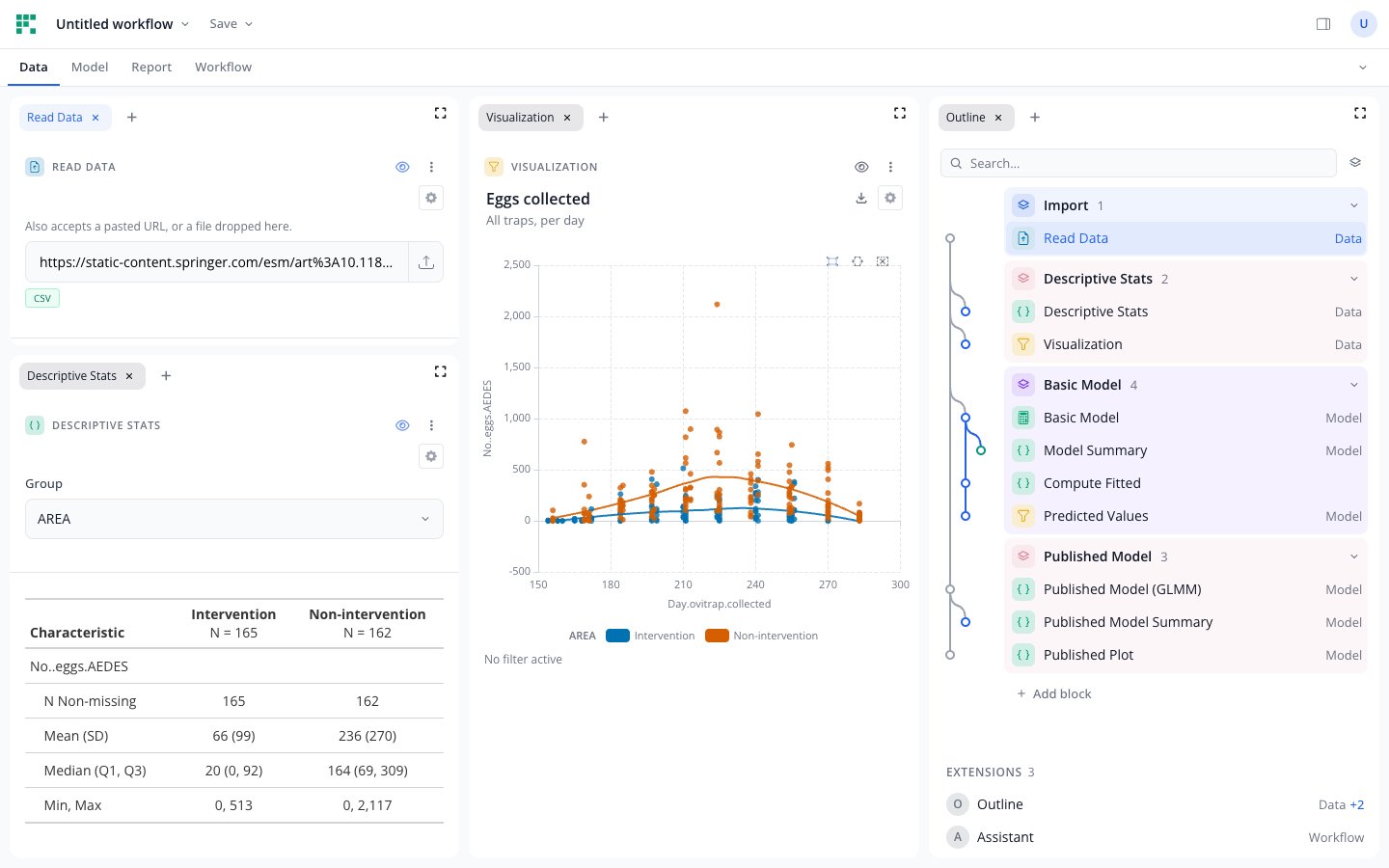Image resolution: width=1389 pixels, height=868 pixels.
Task: Open Descriptive Stats settings gear
Action: point(431,456)
